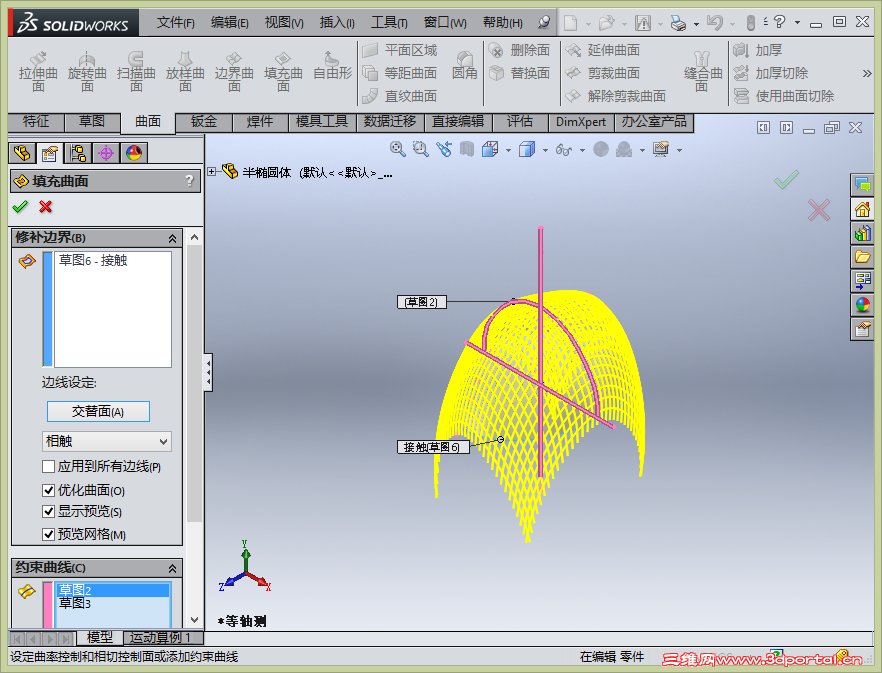Expand the command toolbar overflow chevron
This screenshot has height=673, width=882.
tap(866, 73)
